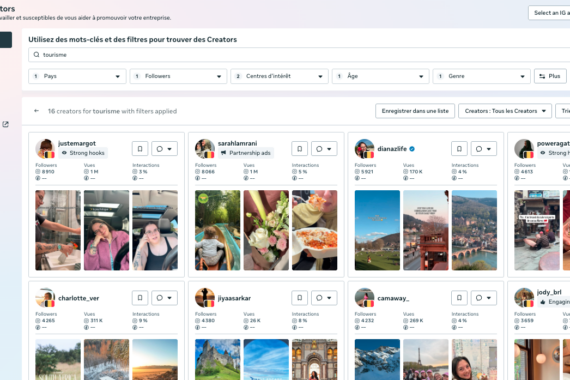Click the tourisme search field

point(299,55)
